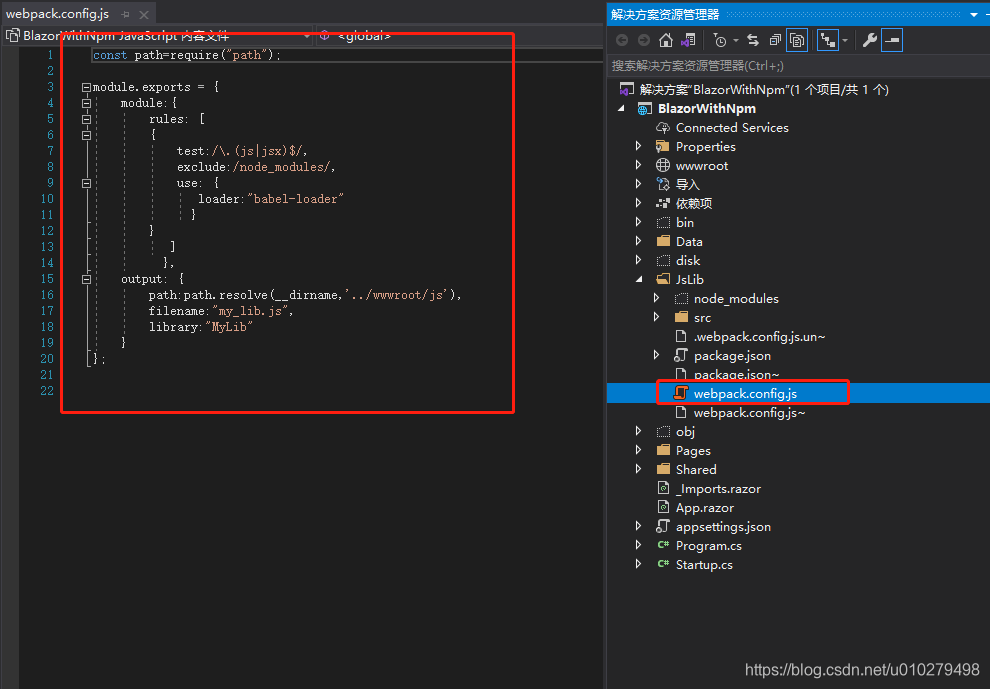Expand the obj folder
This screenshot has width=990, height=689.
(638, 431)
